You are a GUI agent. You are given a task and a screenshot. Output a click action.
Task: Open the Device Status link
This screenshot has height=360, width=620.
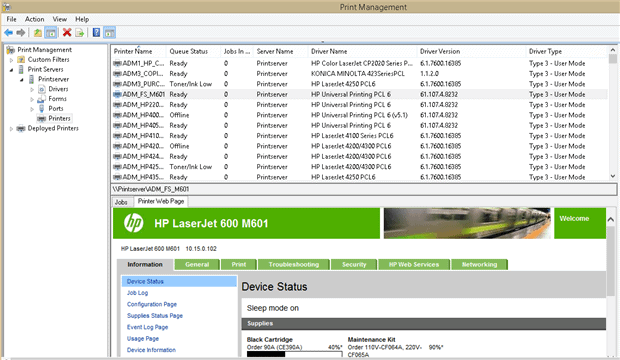145,281
